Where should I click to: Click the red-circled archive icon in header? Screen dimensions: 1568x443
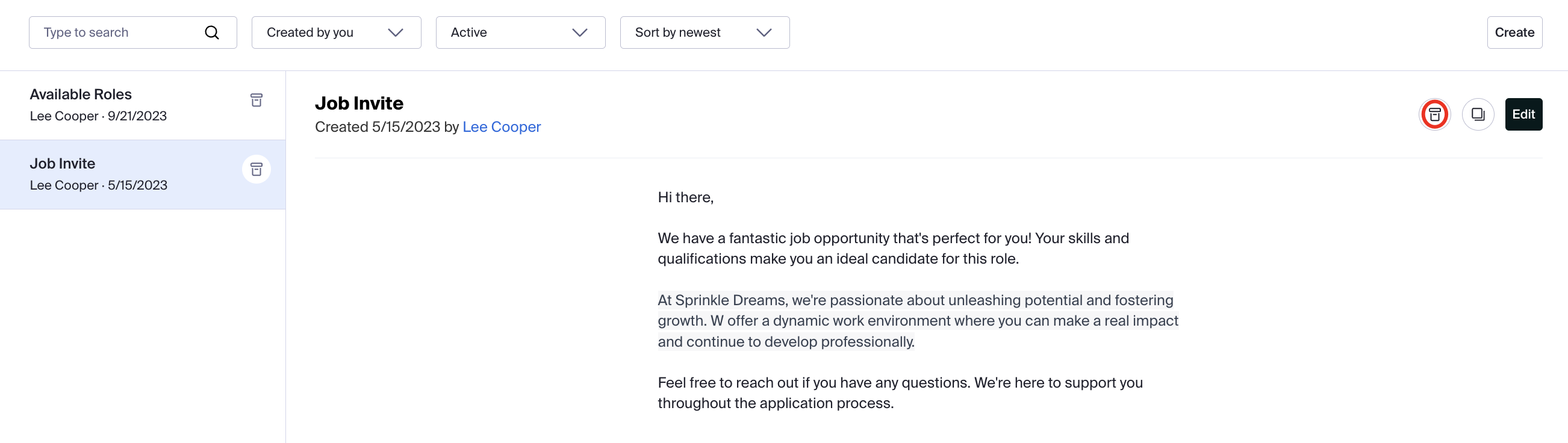[x=1435, y=114]
